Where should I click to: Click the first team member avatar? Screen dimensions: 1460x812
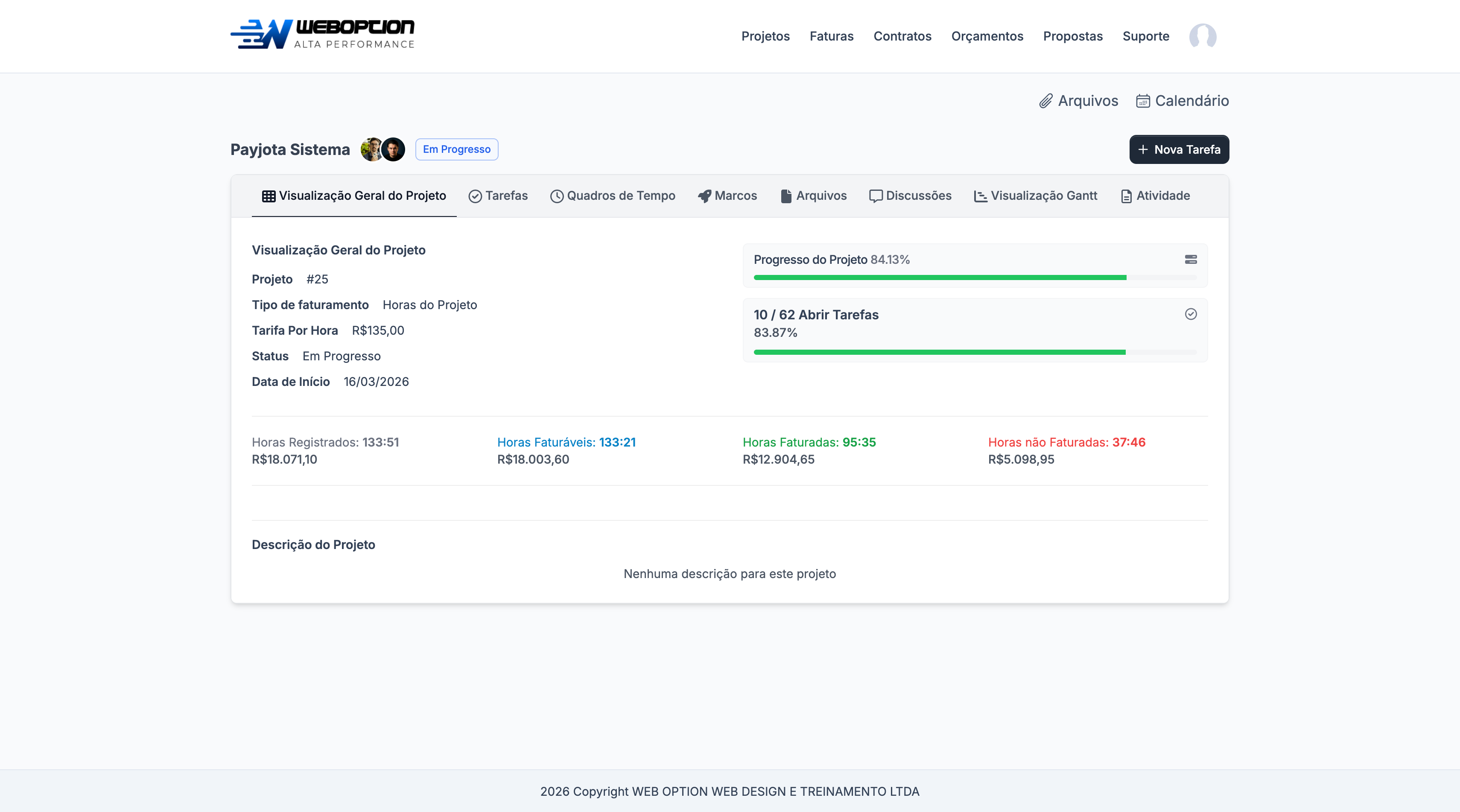371,149
